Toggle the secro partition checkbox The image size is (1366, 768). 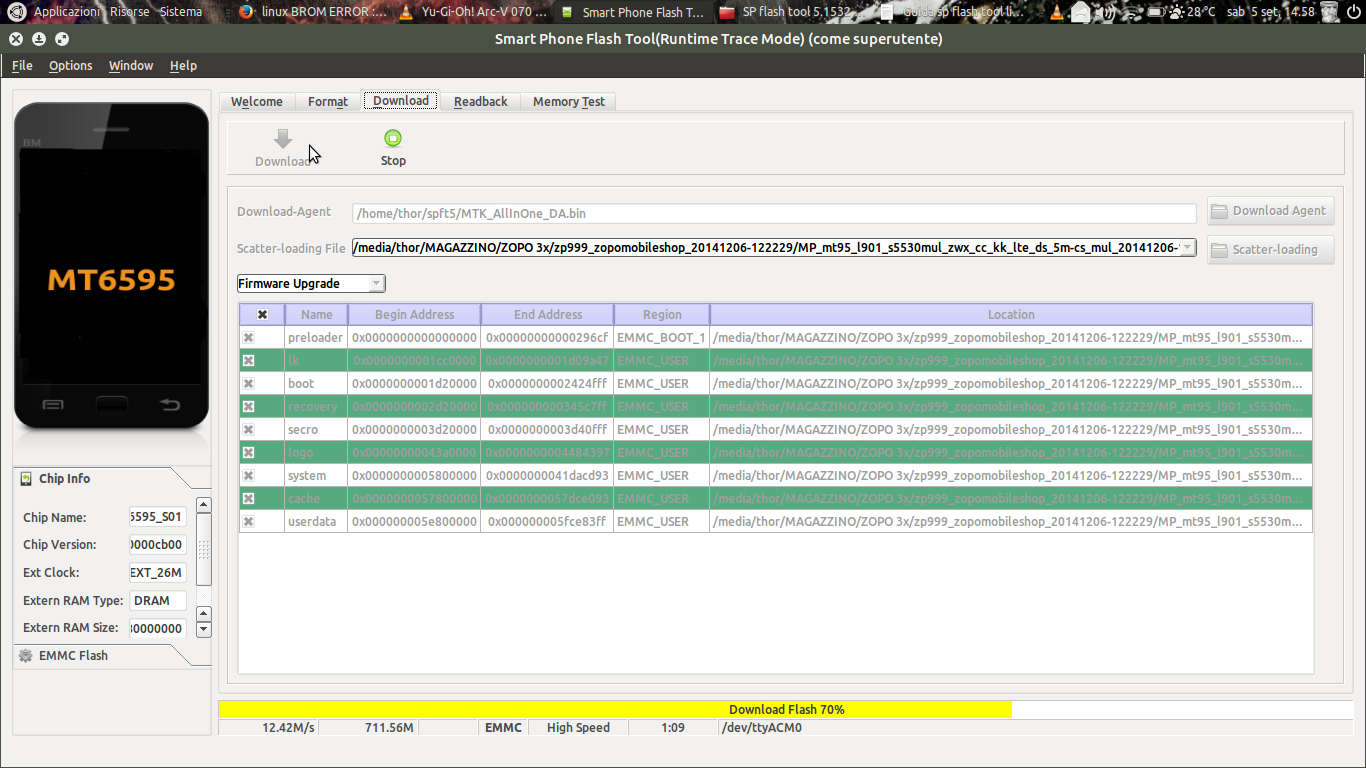click(x=248, y=430)
